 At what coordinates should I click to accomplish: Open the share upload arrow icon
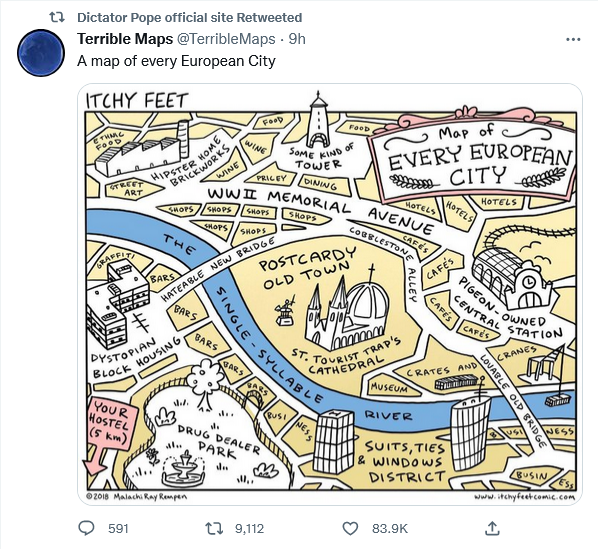(492, 528)
